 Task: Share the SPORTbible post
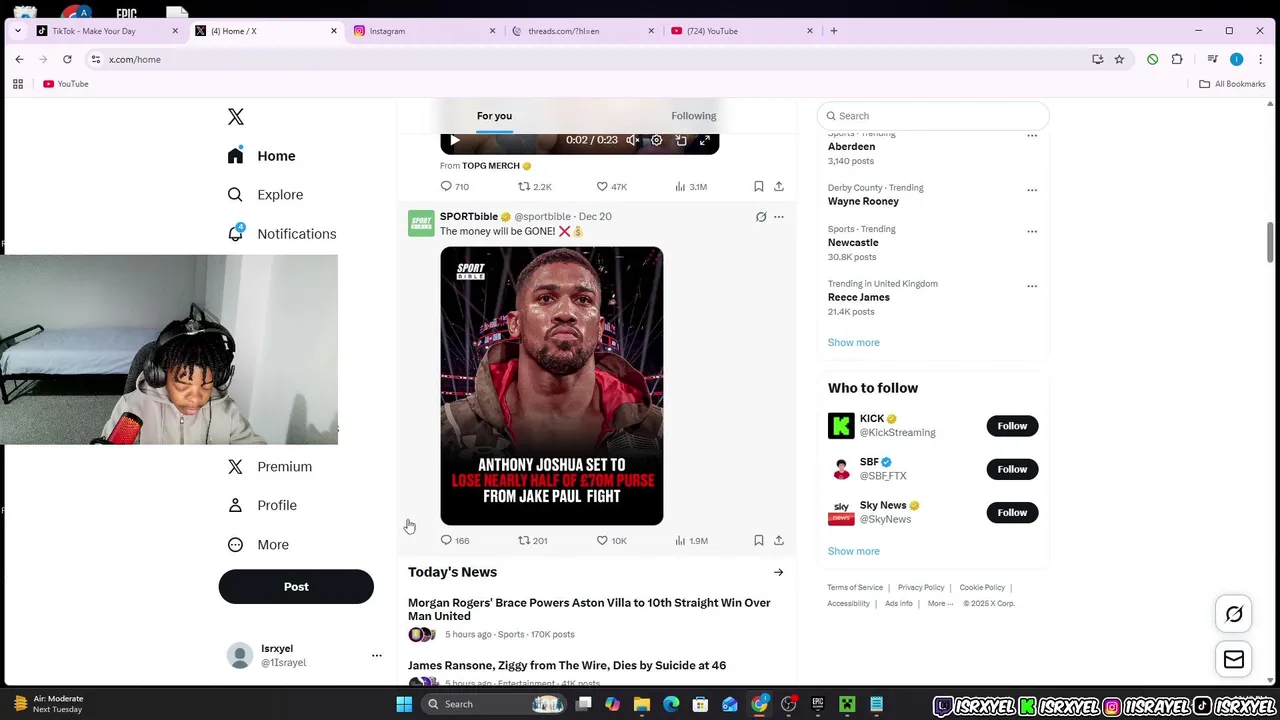779,541
